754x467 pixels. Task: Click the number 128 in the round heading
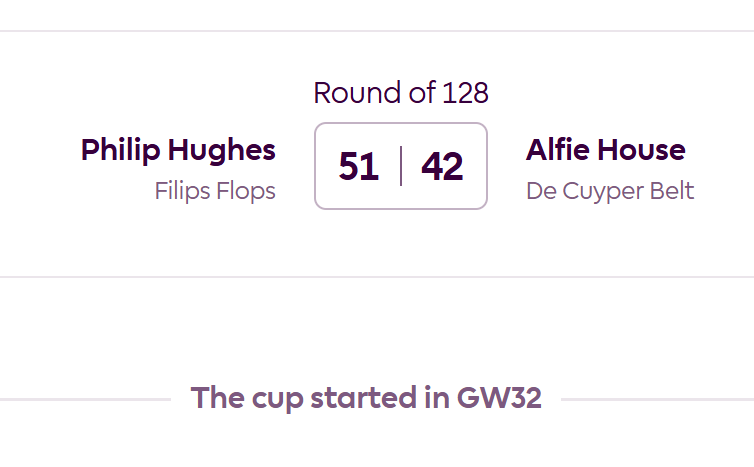[465, 93]
